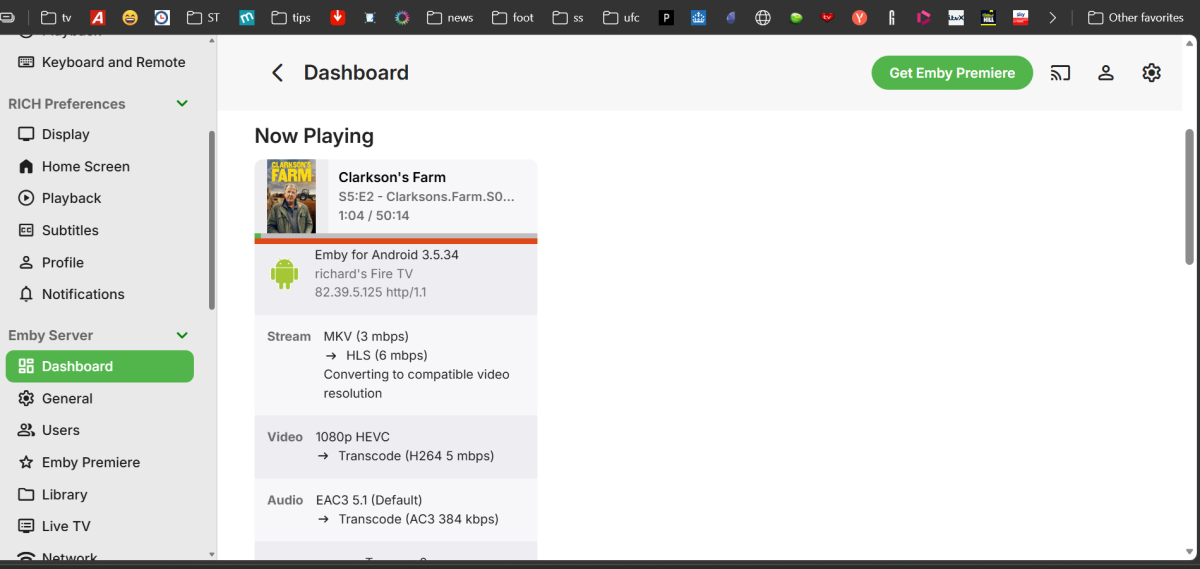The image size is (1200, 569).
Task: Open Live TV in the sidebar
Action: pyautogui.click(x=101, y=526)
